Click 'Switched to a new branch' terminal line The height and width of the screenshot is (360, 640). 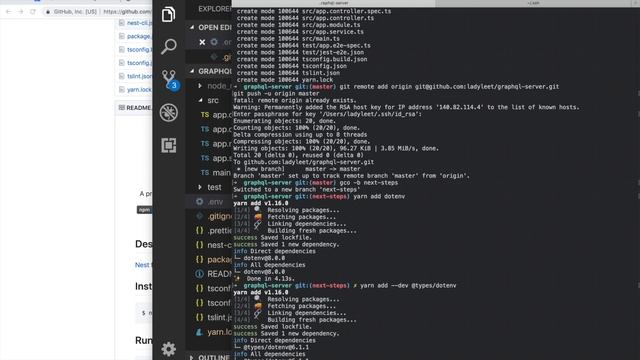point(296,189)
